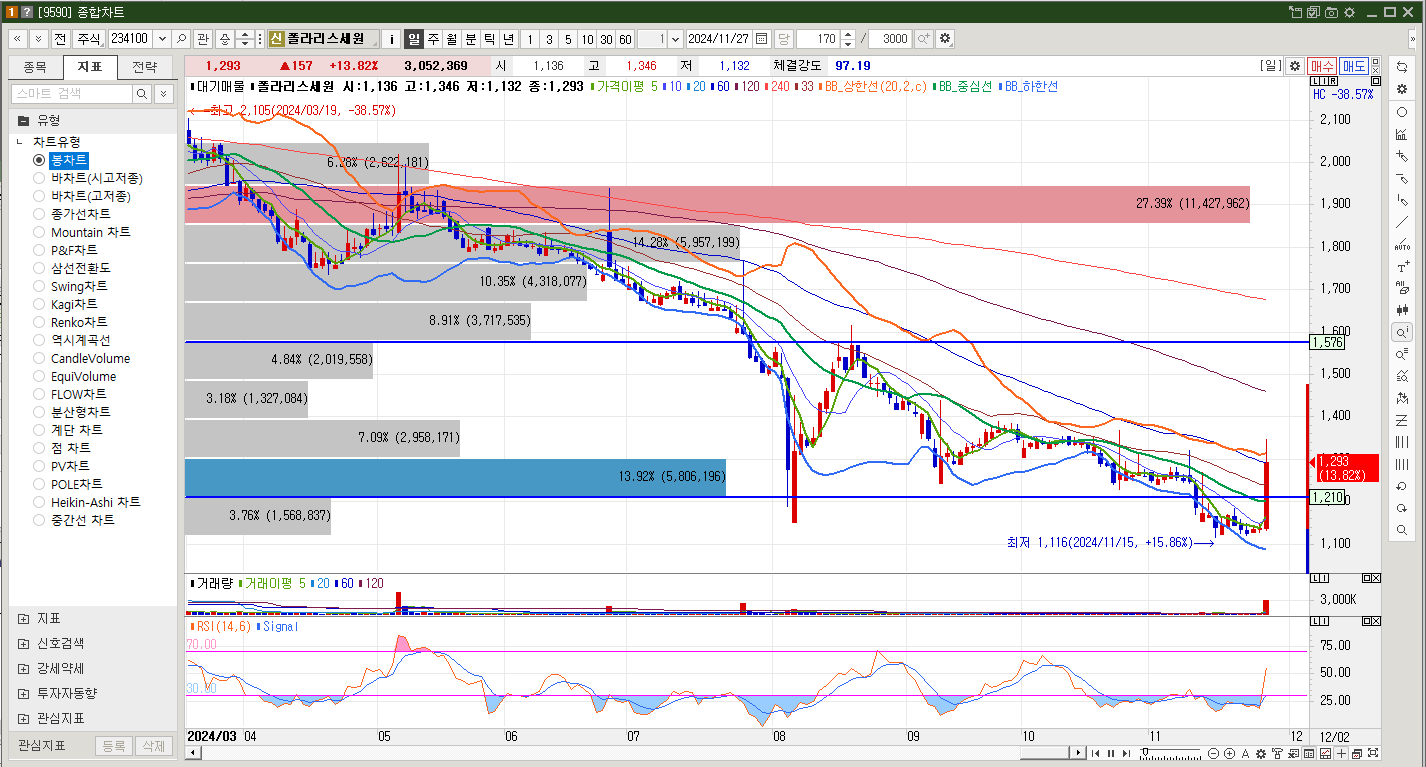Switch to the 전략 tab

click(145, 67)
